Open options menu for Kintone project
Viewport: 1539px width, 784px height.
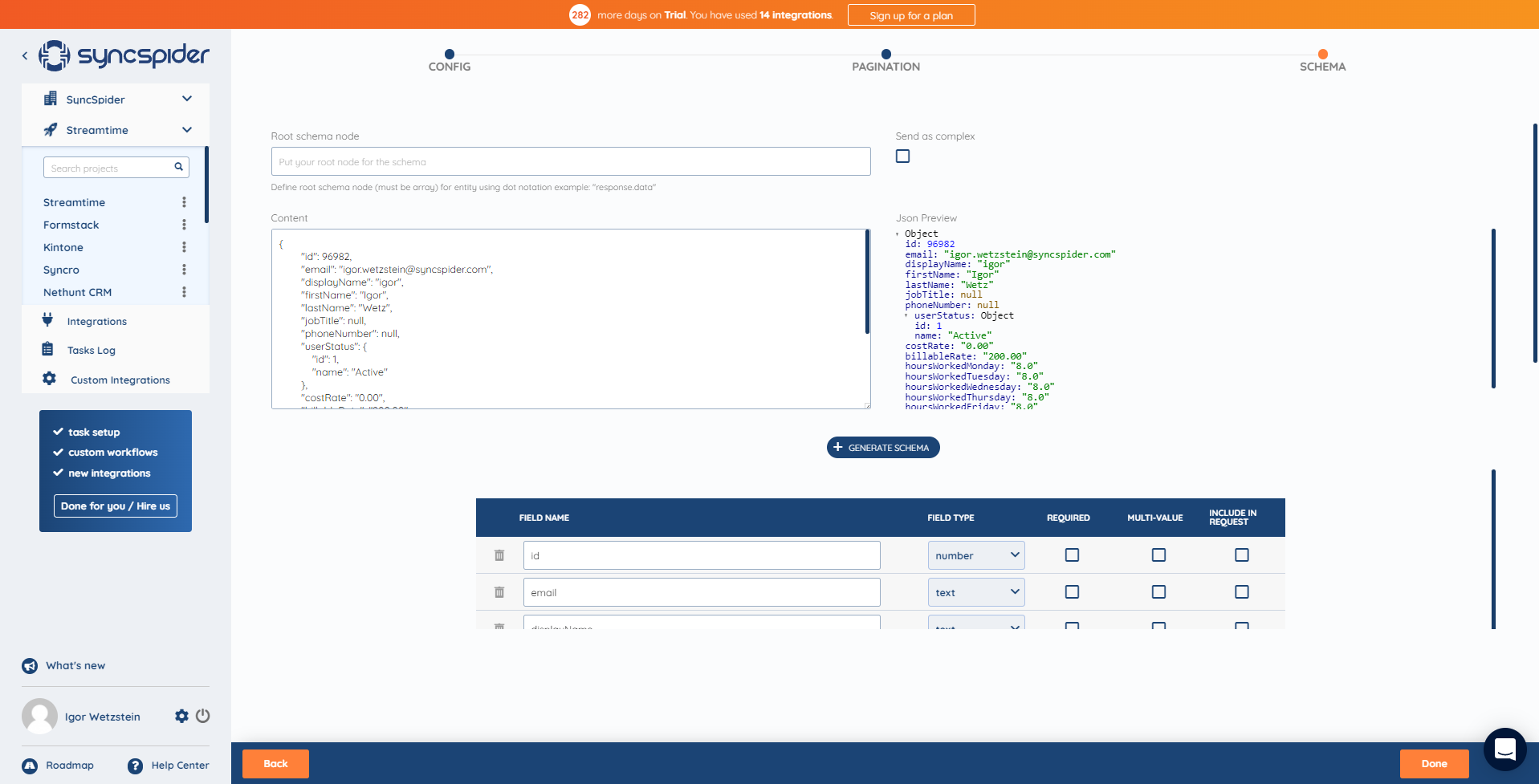pos(184,247)
